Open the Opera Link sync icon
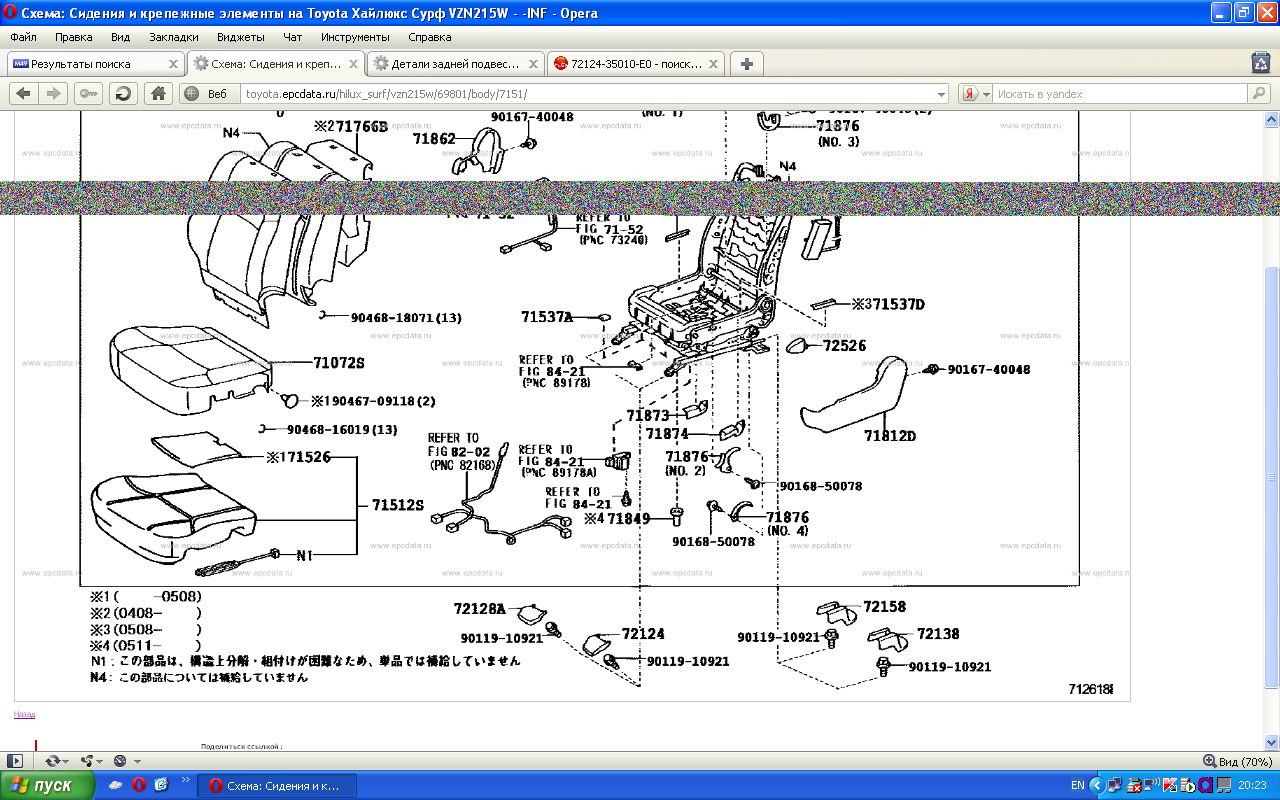 coord(55,761)
